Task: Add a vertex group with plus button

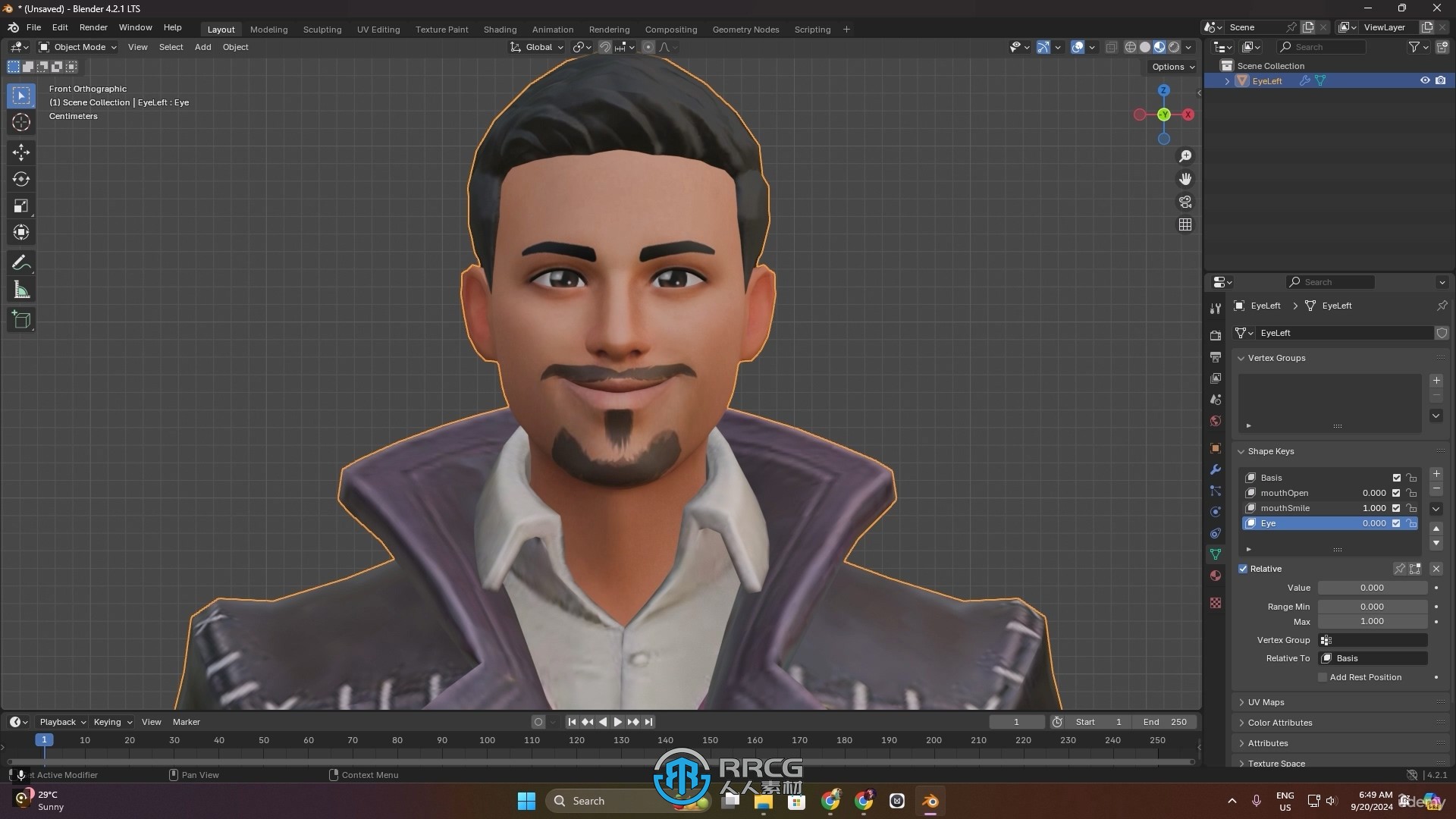Action: [1436, 381]
